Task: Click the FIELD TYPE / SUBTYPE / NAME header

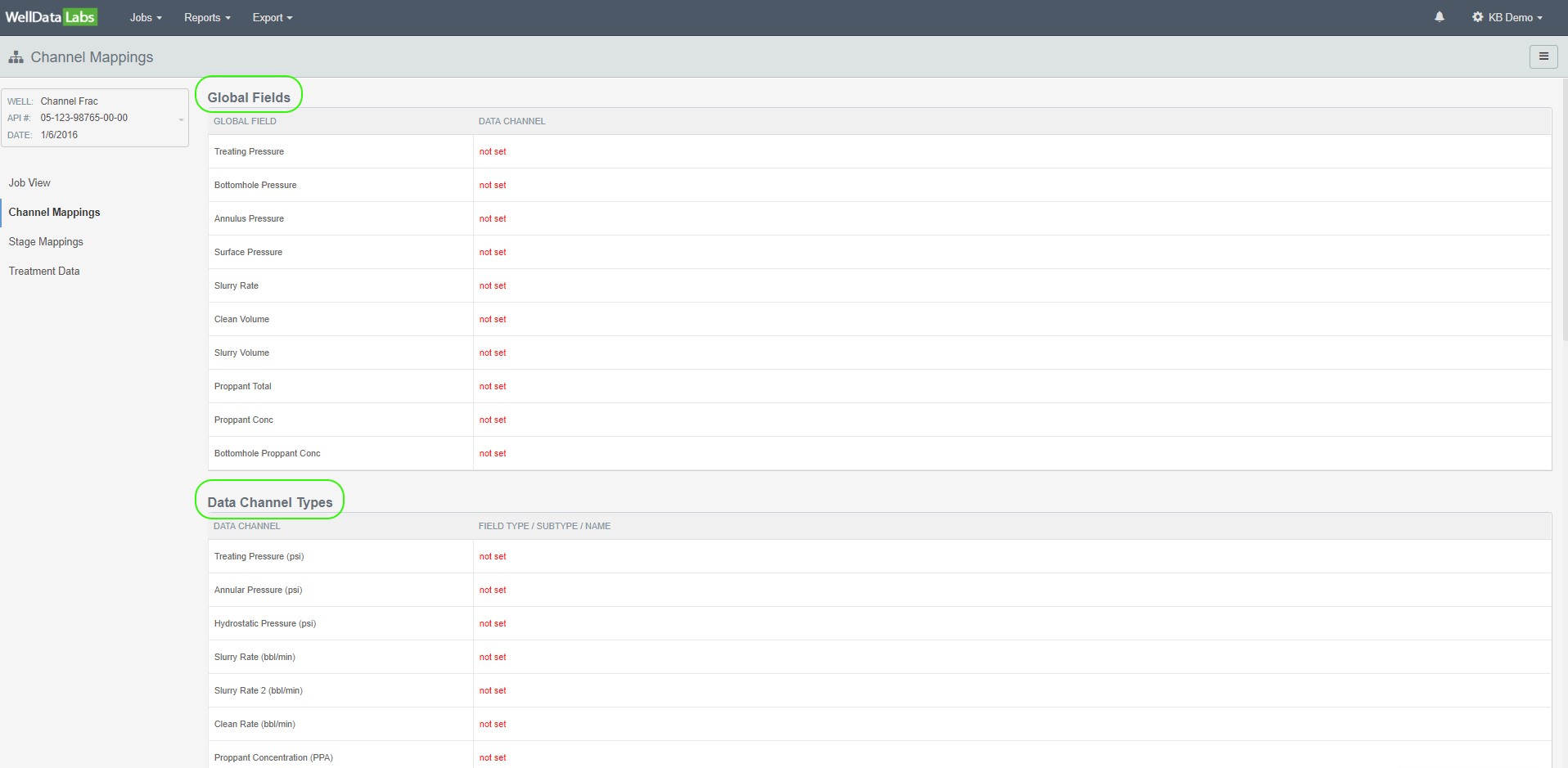Action: tap(544, 526)
